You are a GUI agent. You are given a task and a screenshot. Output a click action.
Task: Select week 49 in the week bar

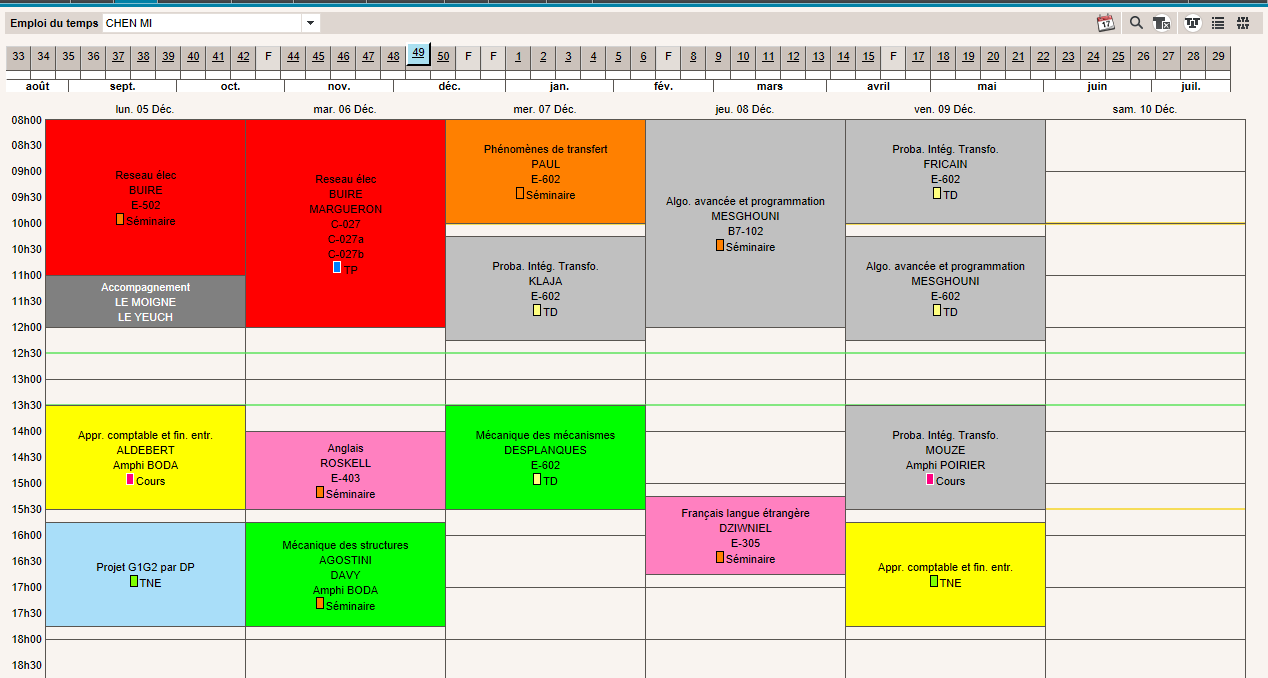[418, 54]
